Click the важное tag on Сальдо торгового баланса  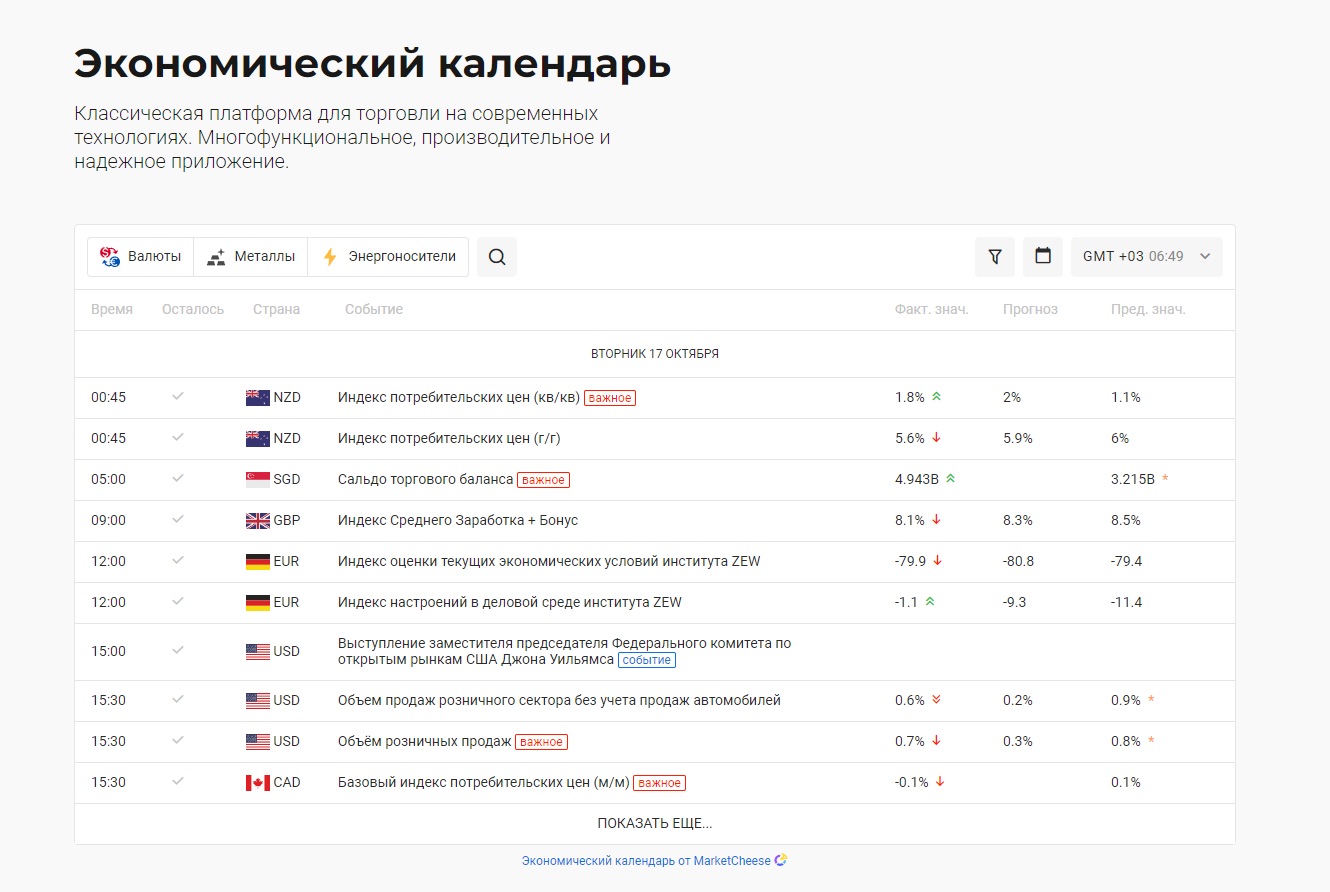544,480
